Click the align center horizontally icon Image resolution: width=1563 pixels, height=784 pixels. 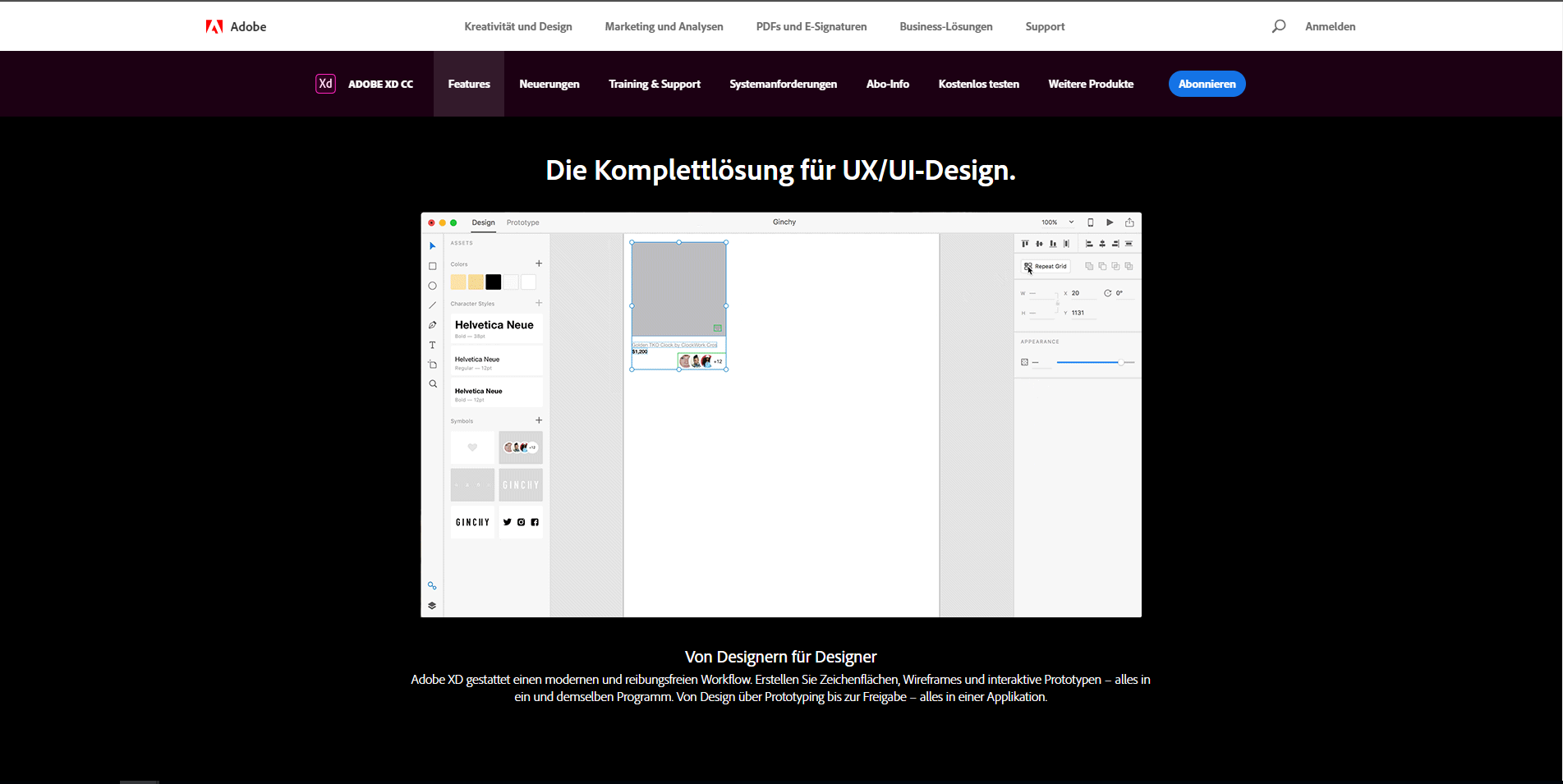tap(1102, 244)
